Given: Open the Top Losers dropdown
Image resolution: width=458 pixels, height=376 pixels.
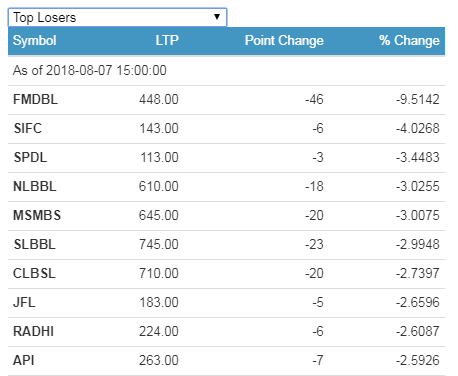Looking at the screenshot, I should 117,17.
